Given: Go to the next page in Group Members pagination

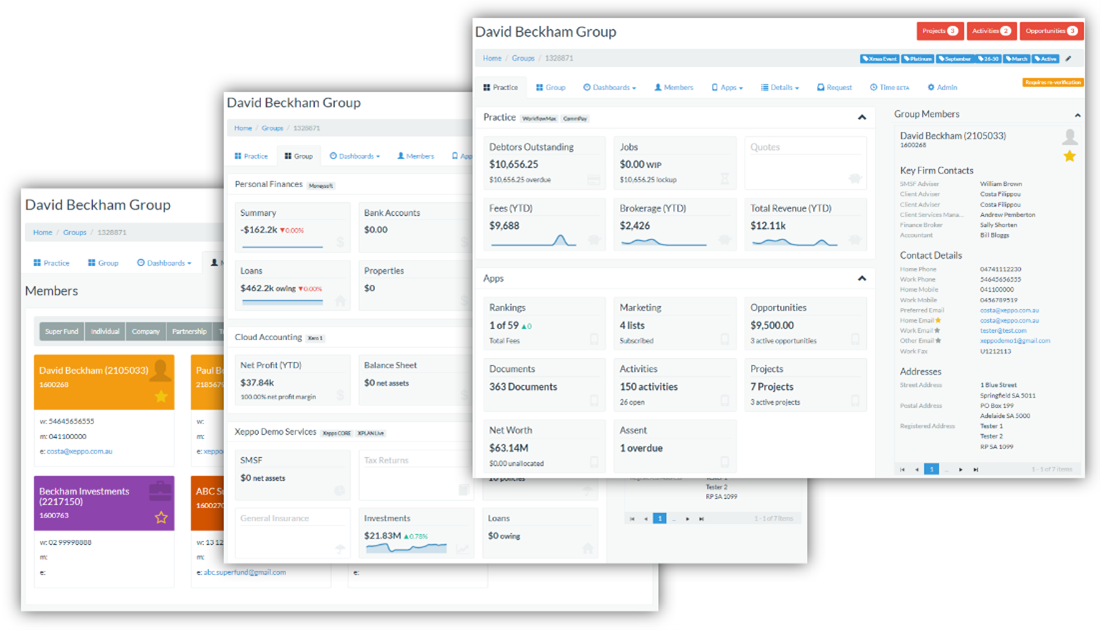Looking at the screenshot, I should 961,469.
